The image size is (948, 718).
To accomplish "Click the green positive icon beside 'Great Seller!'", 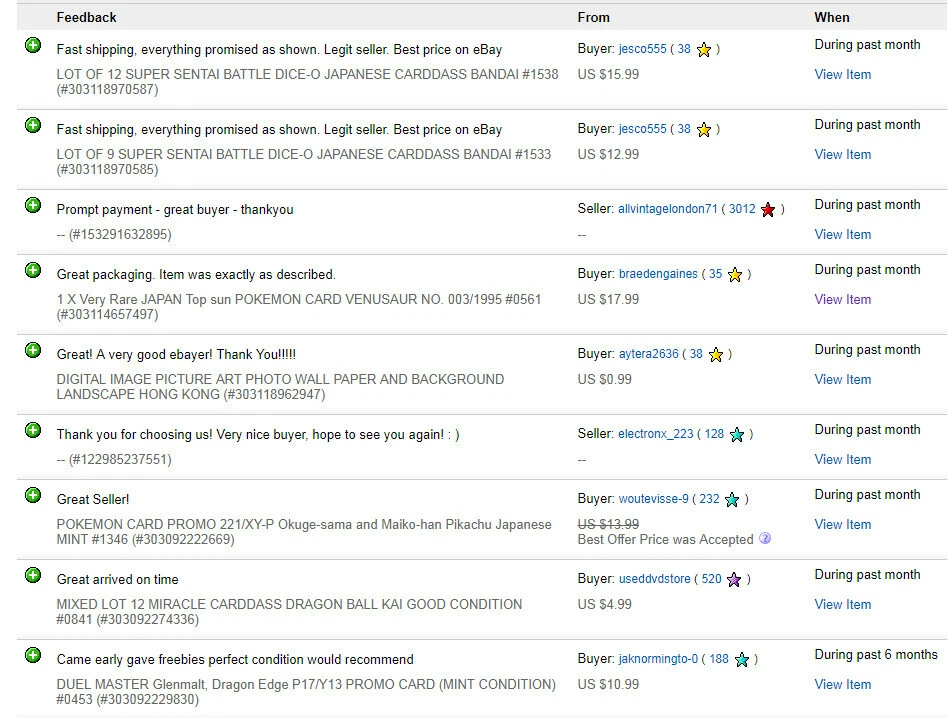I will click(x=33, y=495).
